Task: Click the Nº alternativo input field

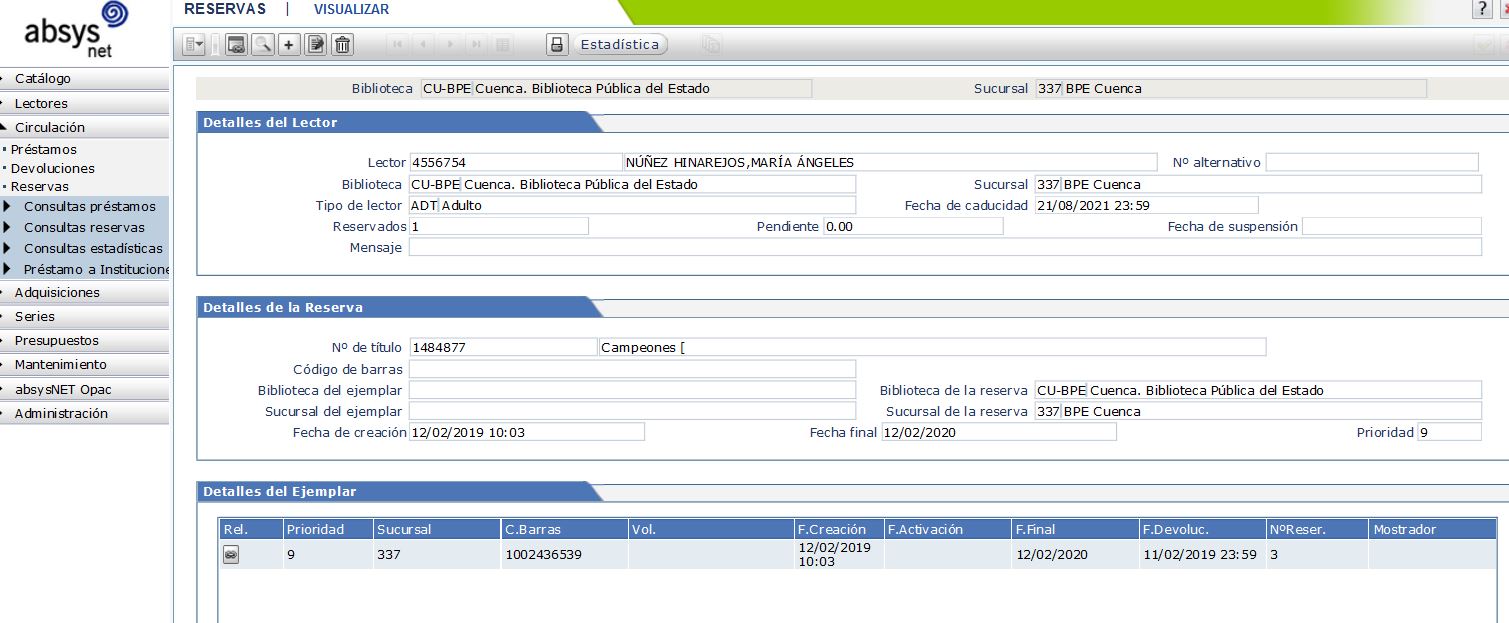Action: (1372, 162)
